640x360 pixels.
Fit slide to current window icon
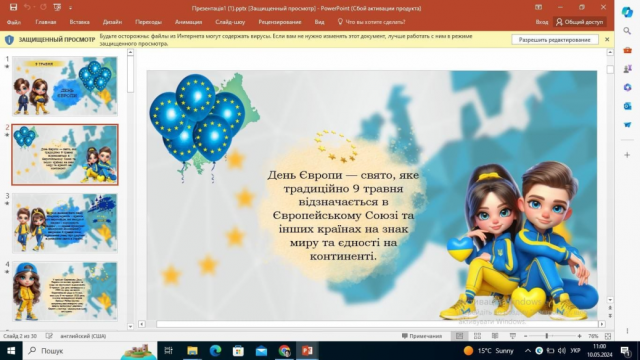(608, 336)
